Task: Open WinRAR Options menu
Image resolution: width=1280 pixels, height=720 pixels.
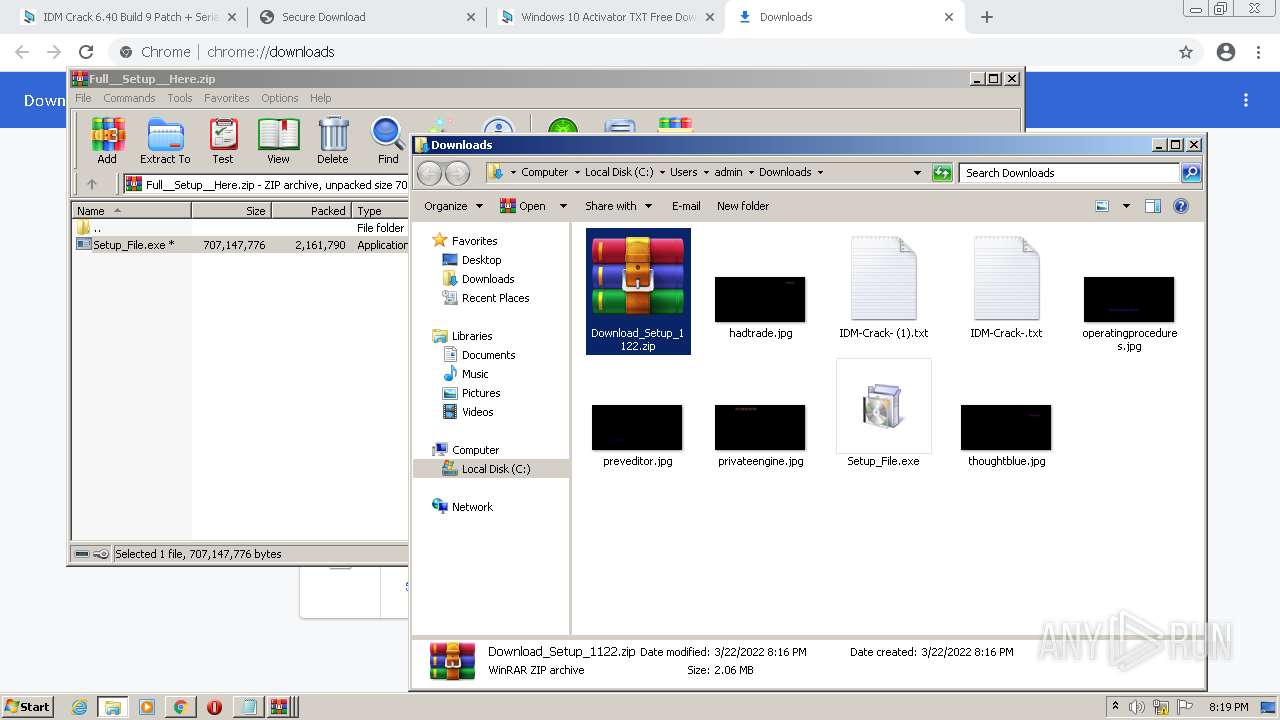Action: tap(280, 98)
